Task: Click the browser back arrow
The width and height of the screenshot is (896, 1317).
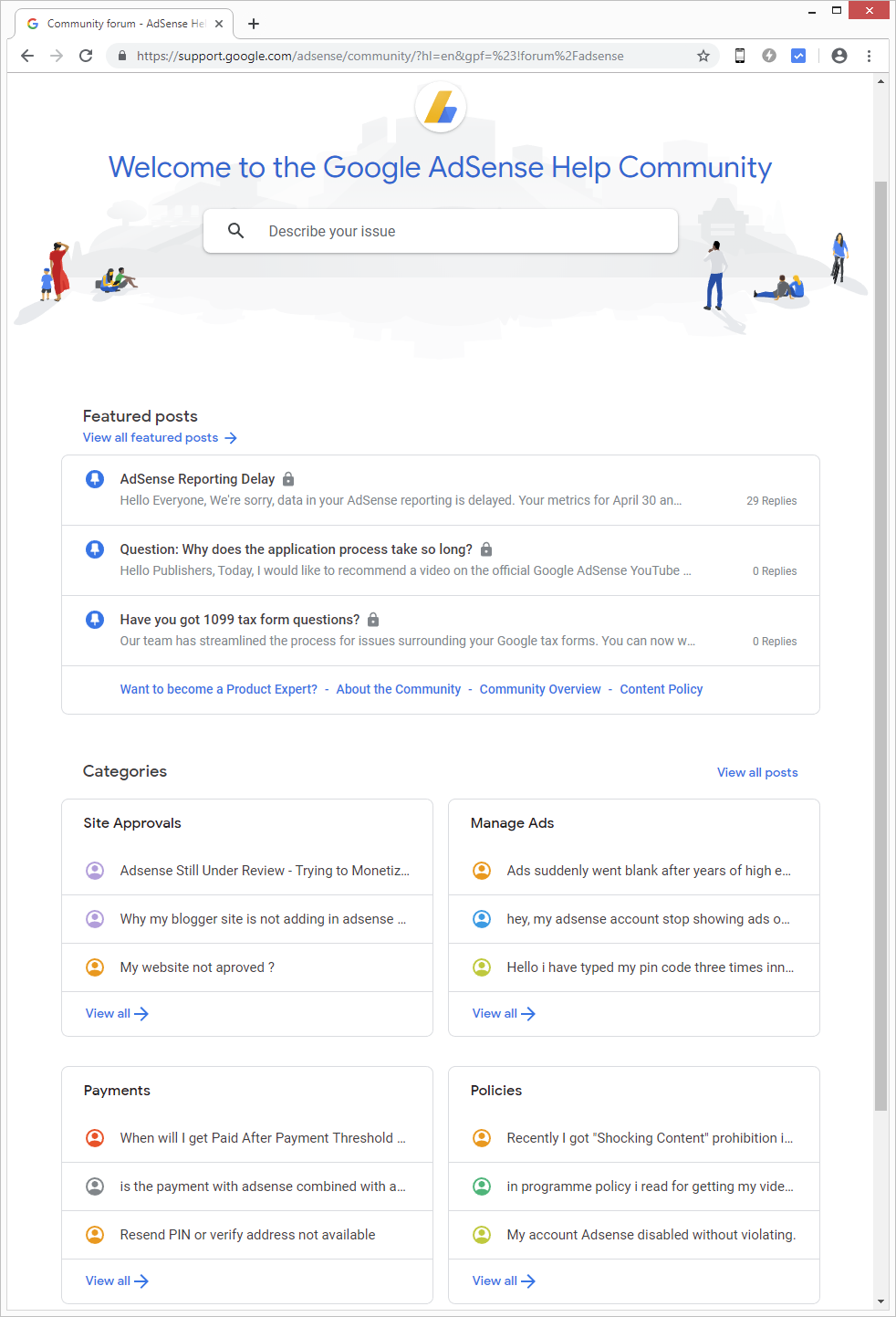Action: click(27, 56)
